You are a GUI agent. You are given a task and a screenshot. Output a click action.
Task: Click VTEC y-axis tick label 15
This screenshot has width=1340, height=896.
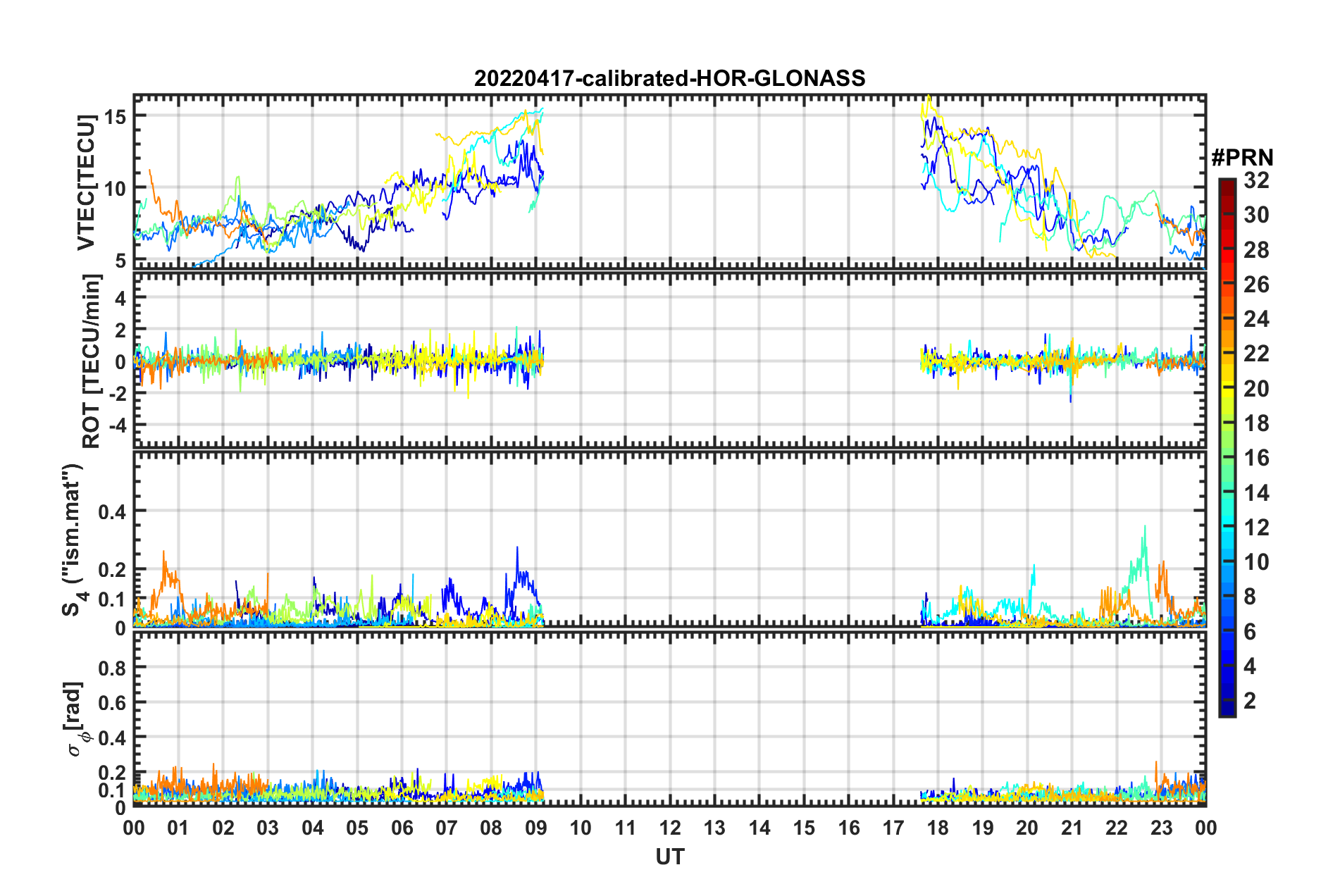pyautogui.click(x=116, y=116)
